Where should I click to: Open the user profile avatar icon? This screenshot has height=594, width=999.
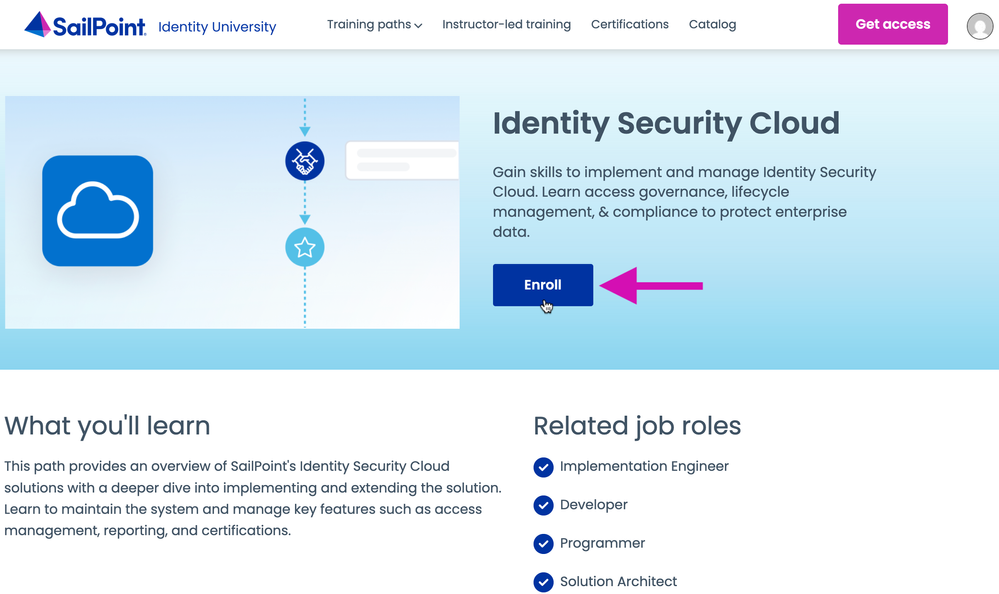980,26
